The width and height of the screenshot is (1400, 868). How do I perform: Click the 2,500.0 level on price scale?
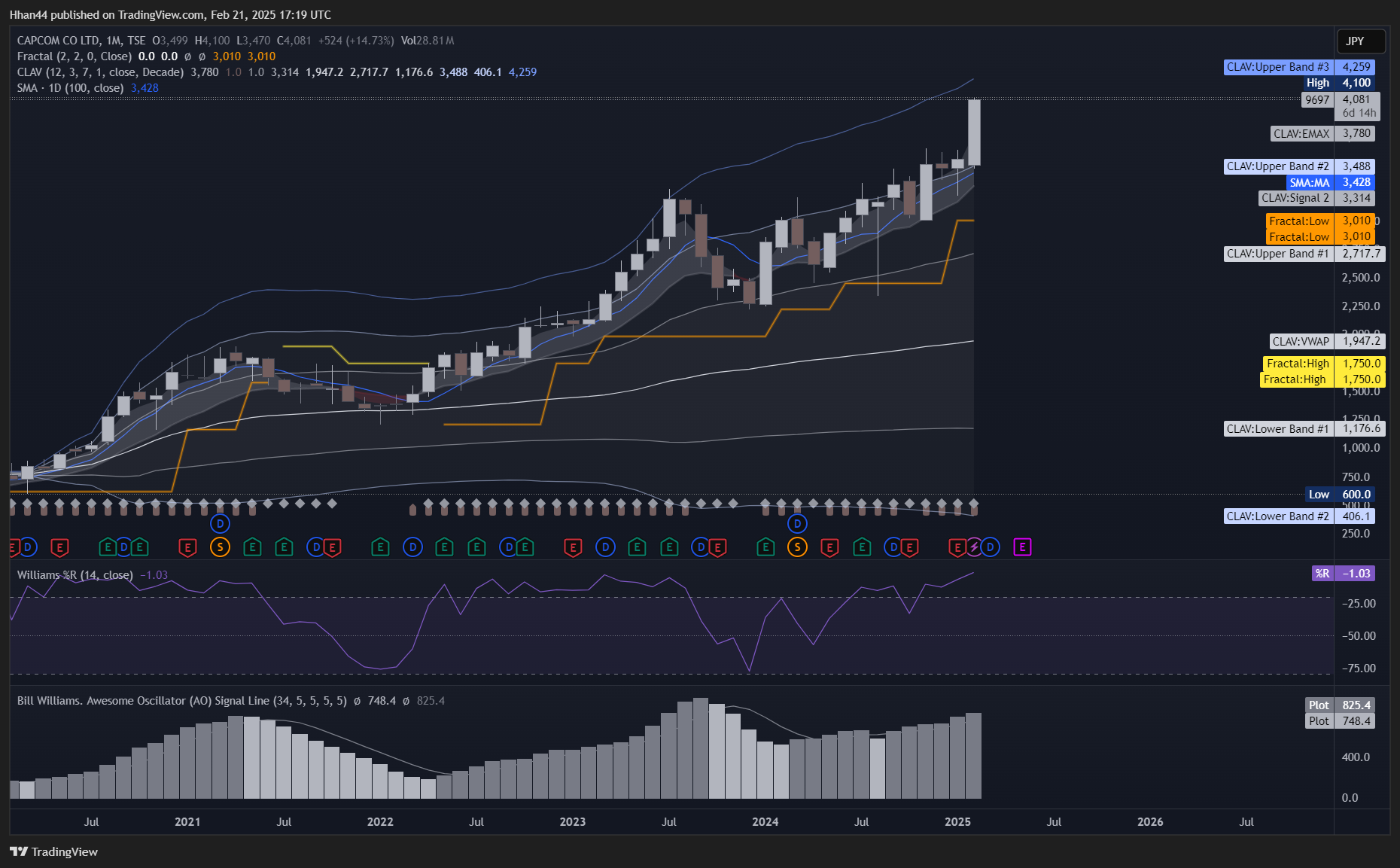(1361, 278)
